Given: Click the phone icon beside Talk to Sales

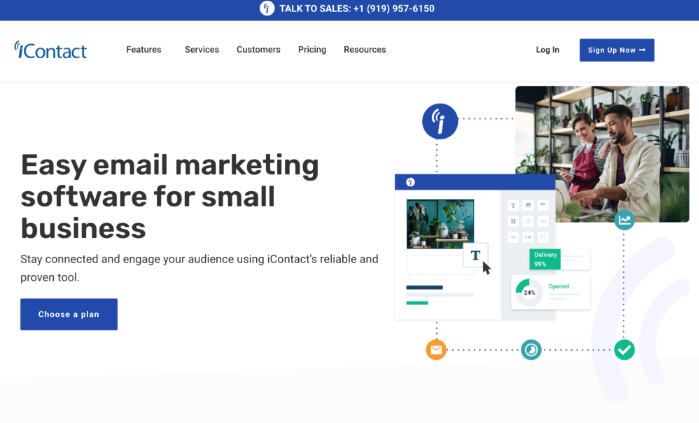Looking at the screenshot, I should (267, 8).
